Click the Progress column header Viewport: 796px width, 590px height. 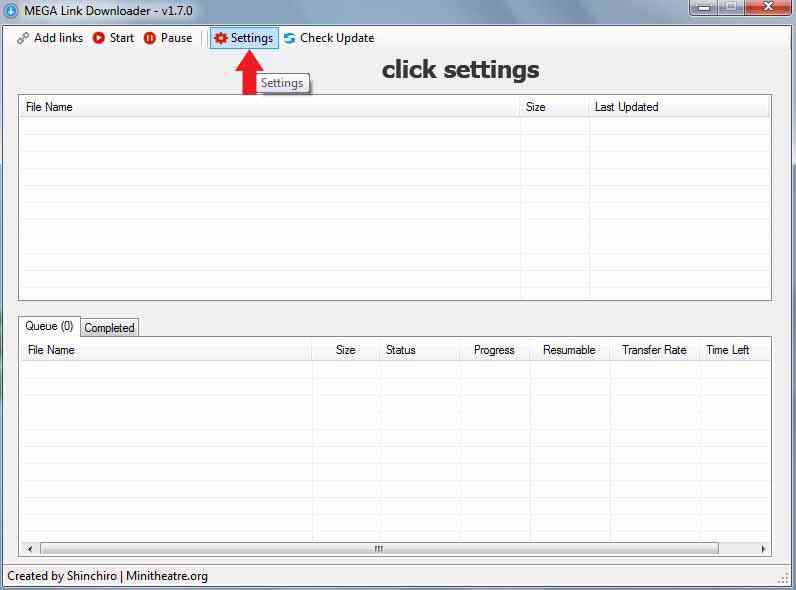point(495,350)
